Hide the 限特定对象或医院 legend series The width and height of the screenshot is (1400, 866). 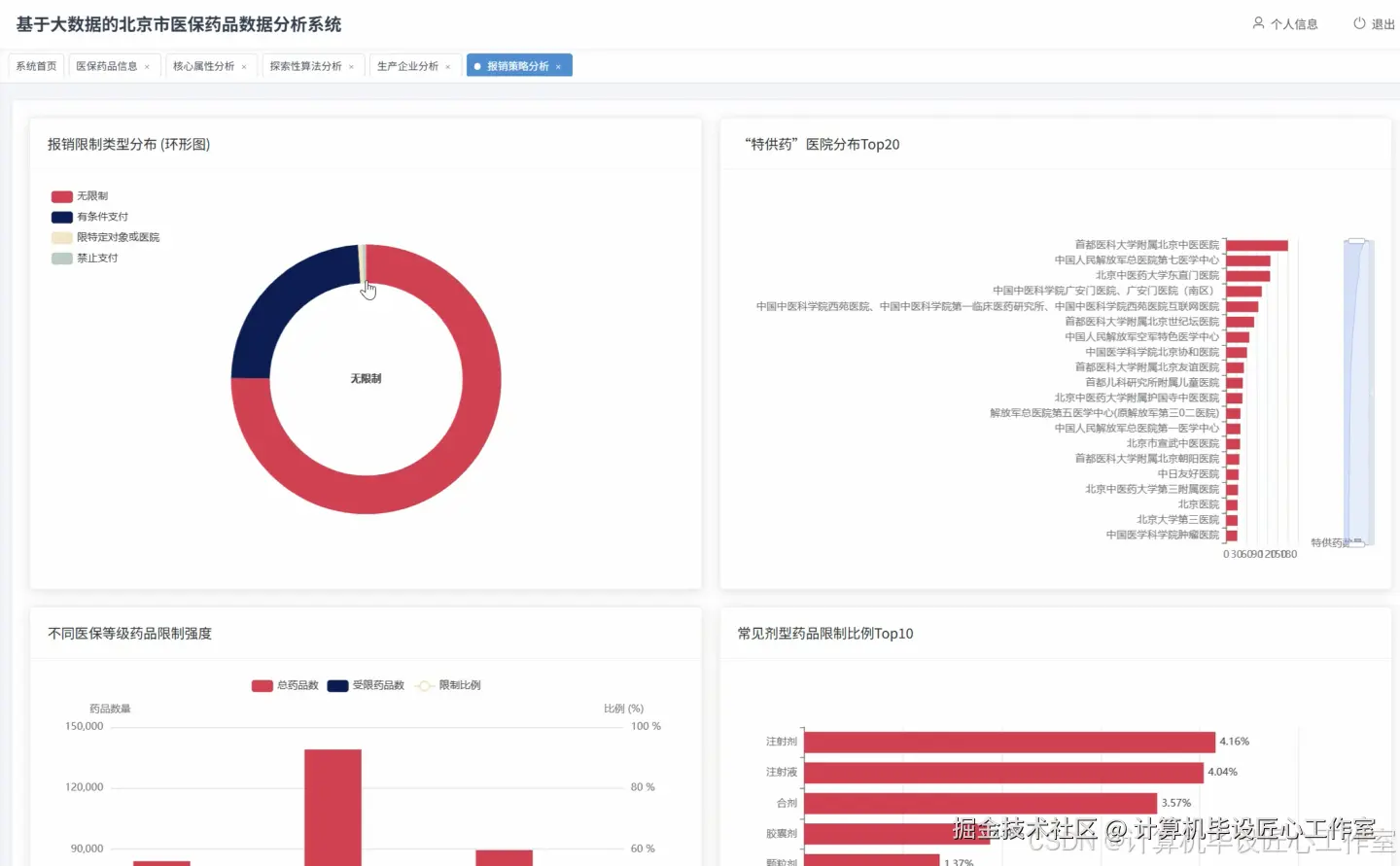[x=105, y=237]
